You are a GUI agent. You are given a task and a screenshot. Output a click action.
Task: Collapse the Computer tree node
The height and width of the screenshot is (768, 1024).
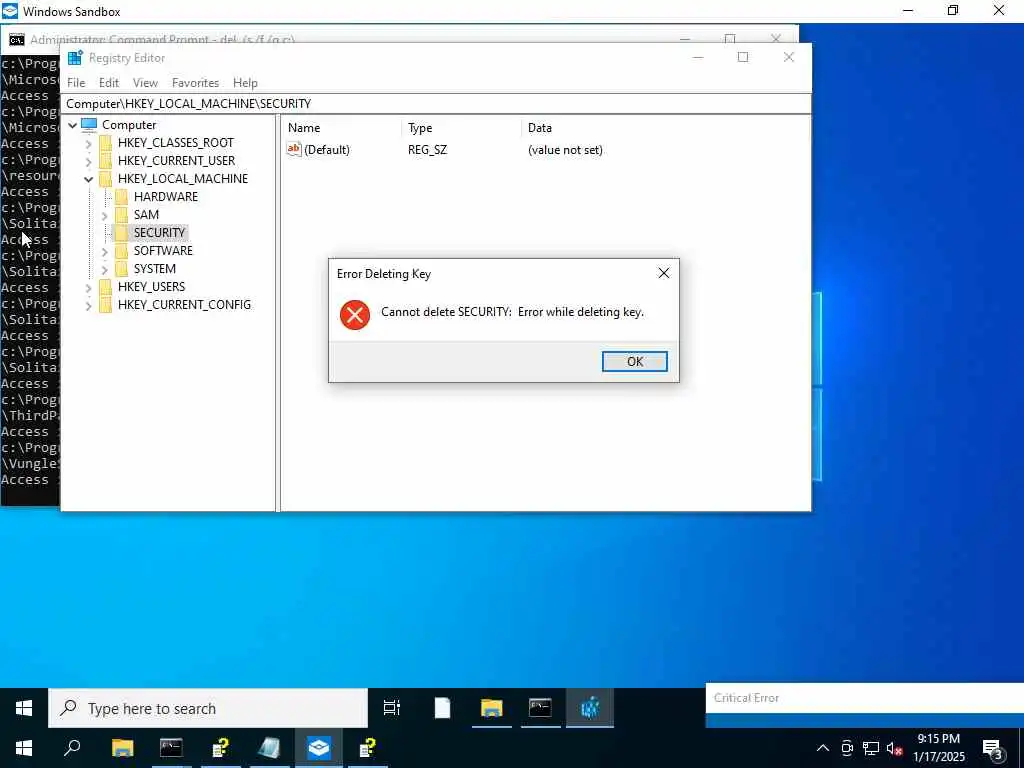click(72, 125)
